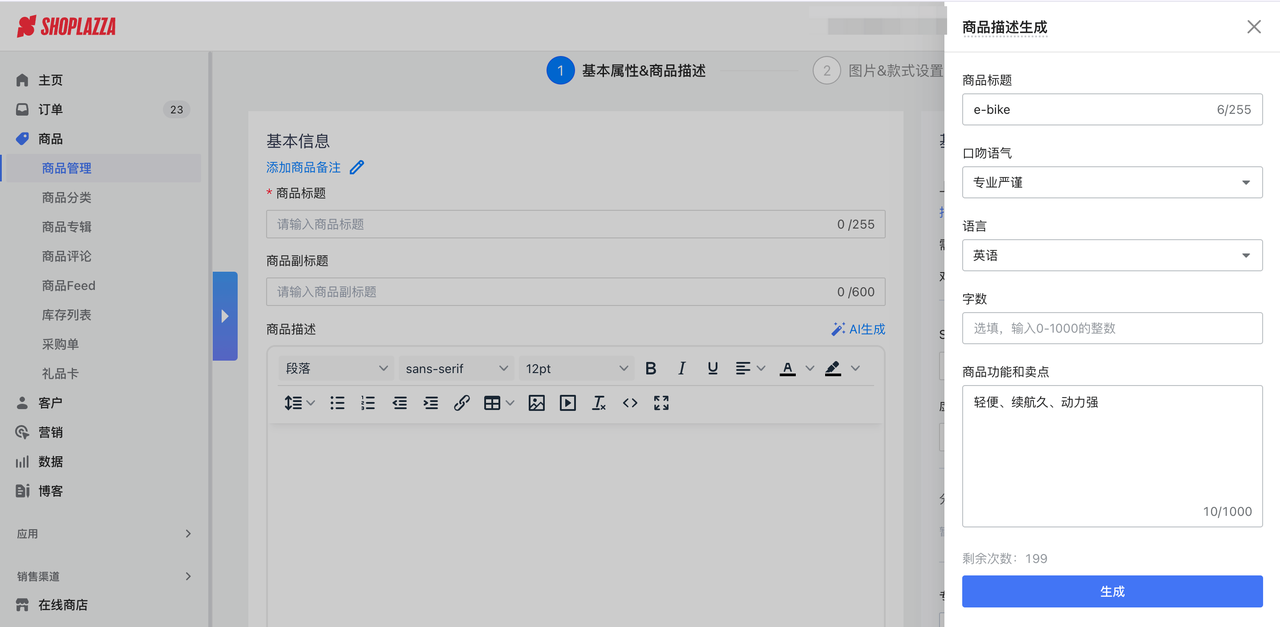Switch to code view in the editor
The height and width of the screenshot is (627, 1280).
click(x=630, y=403)
